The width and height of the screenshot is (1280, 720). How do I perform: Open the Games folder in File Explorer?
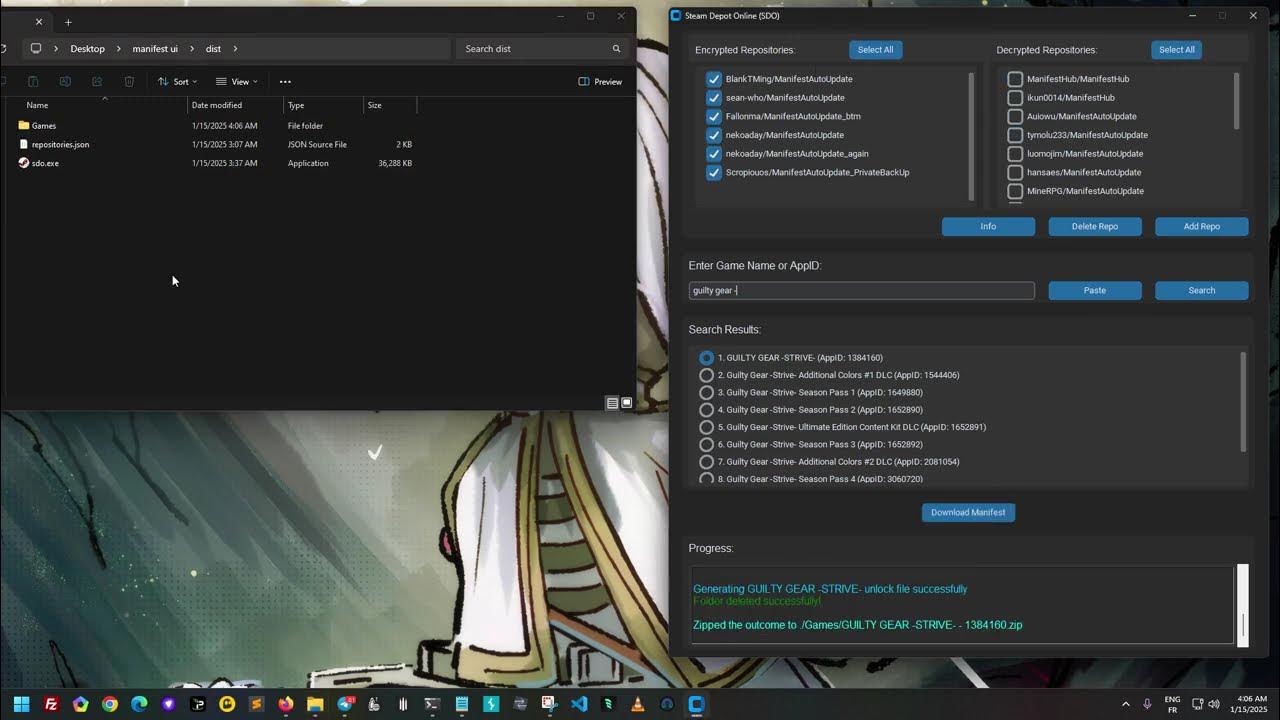click(43, 126)
